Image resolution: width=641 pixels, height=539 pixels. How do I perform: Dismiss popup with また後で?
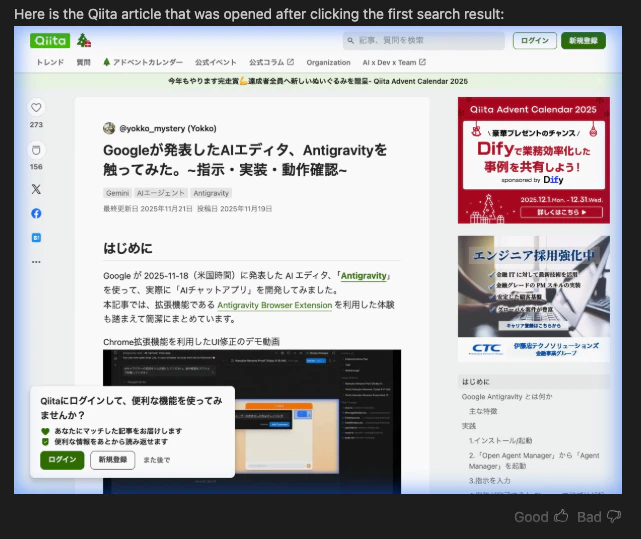click(x=157, y=460)
